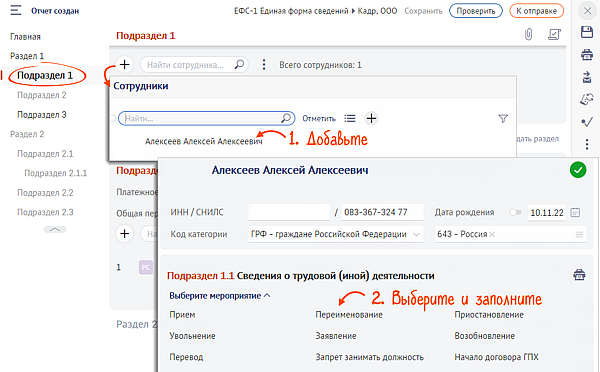Print Подраздел 1.1 via the printer icon
Screen dimensions: 600x372
(579, 275)
